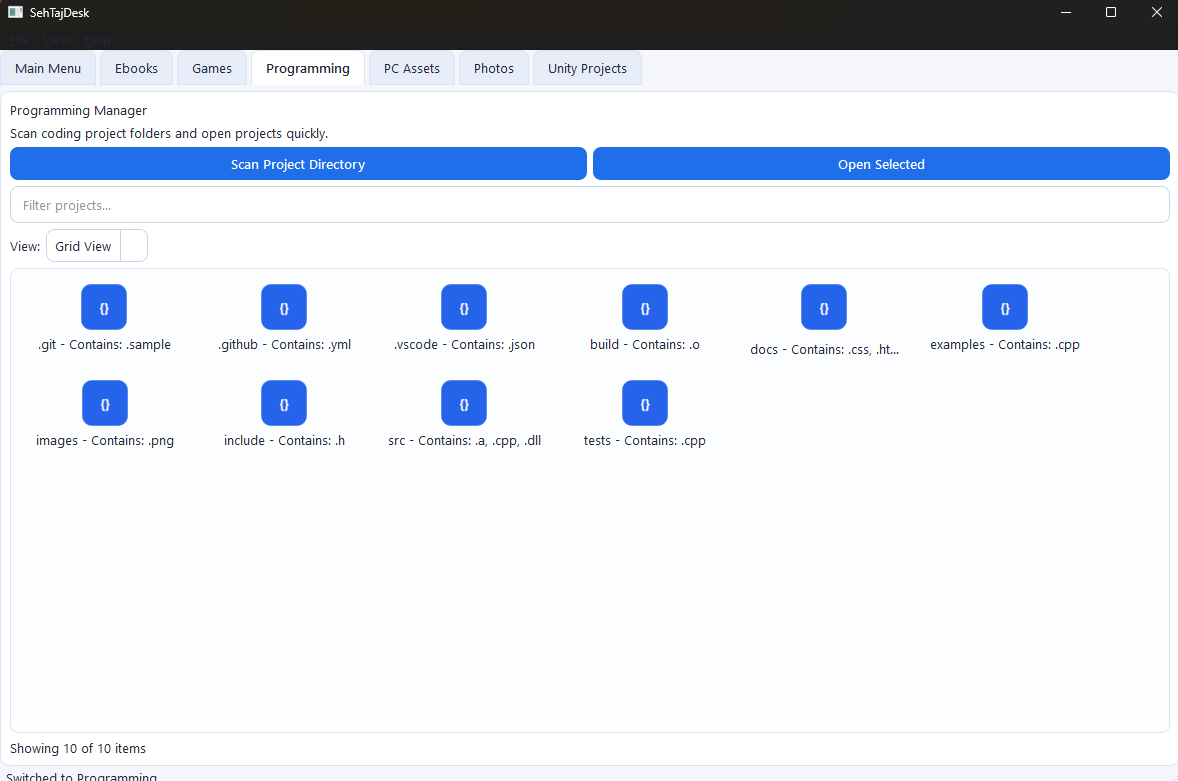This screenshot has height=781, width=1178.
Task: Click the 'Showing 10 of 10 items' text
Action: (x=77, y=749)
